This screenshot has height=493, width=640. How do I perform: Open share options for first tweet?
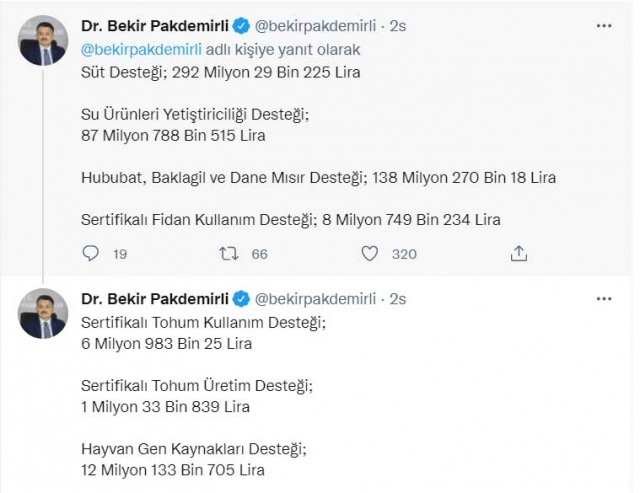click(x=519, y=253)
